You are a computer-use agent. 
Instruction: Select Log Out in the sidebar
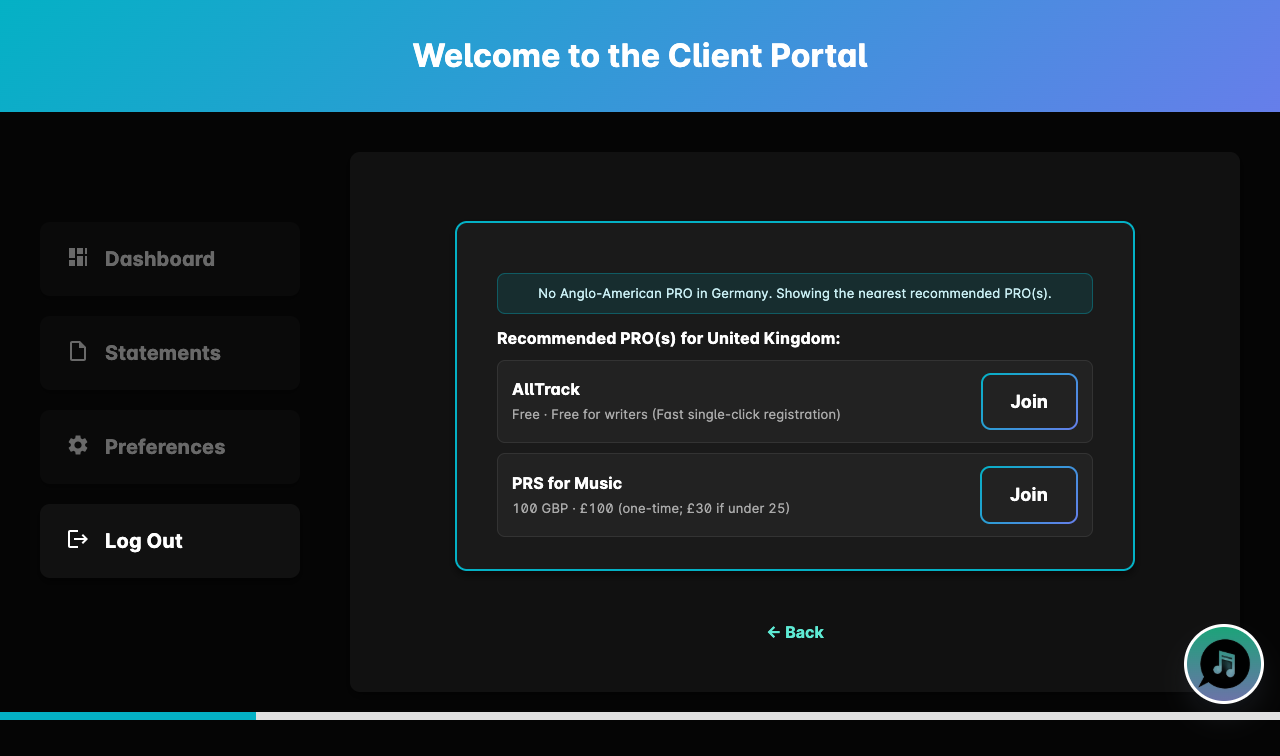click(170, 541)
